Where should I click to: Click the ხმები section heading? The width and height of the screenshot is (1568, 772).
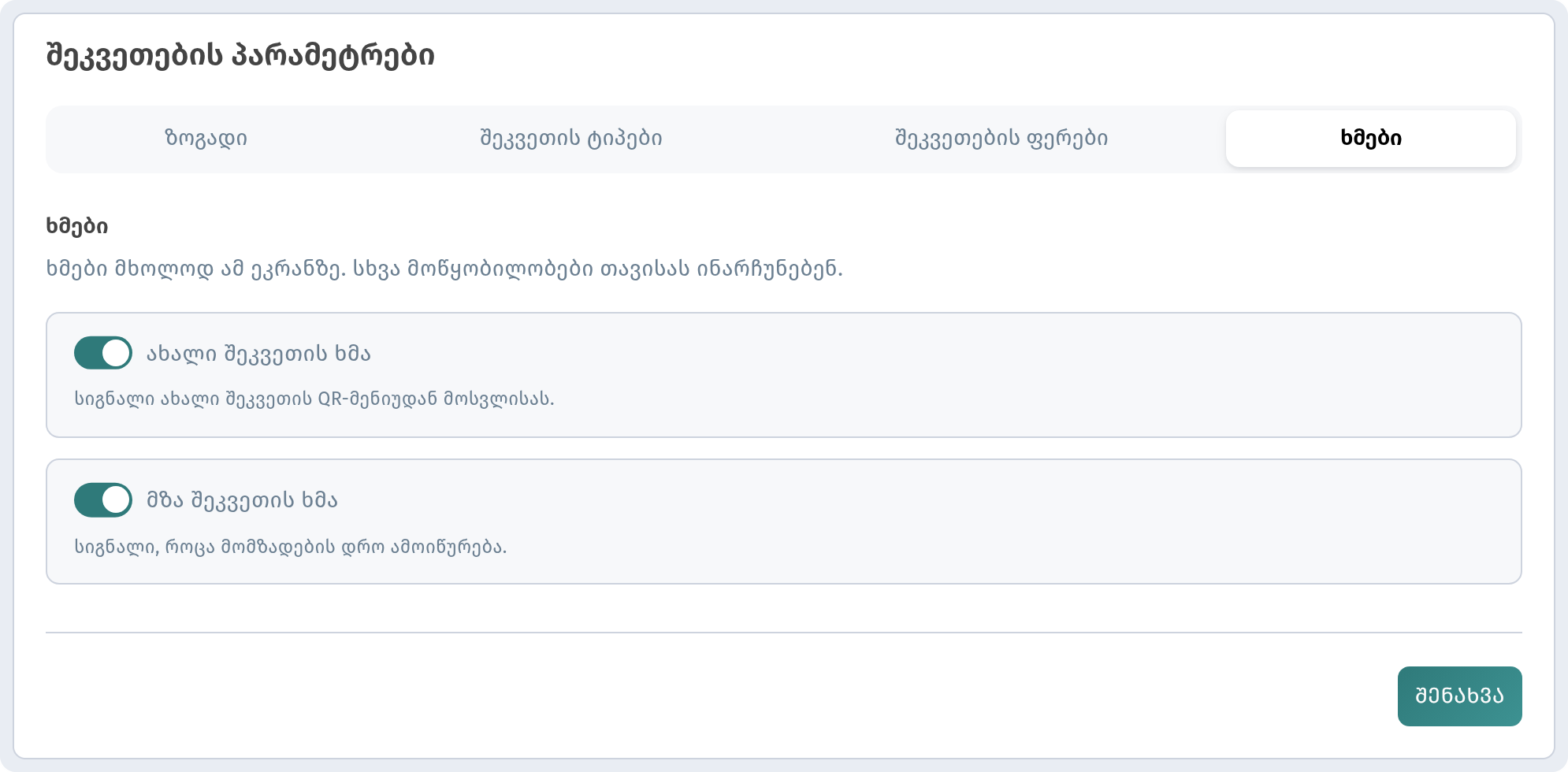click(x=77, y=226)
